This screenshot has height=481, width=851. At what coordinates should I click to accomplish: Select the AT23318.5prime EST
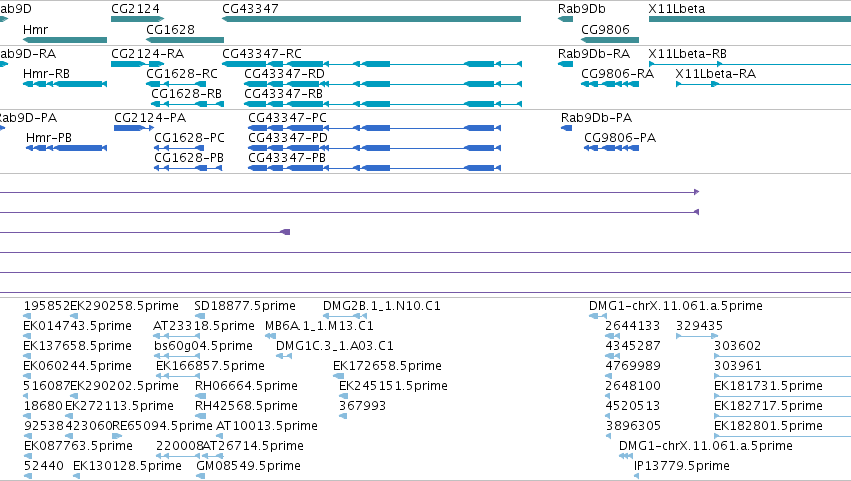(204, 326)
